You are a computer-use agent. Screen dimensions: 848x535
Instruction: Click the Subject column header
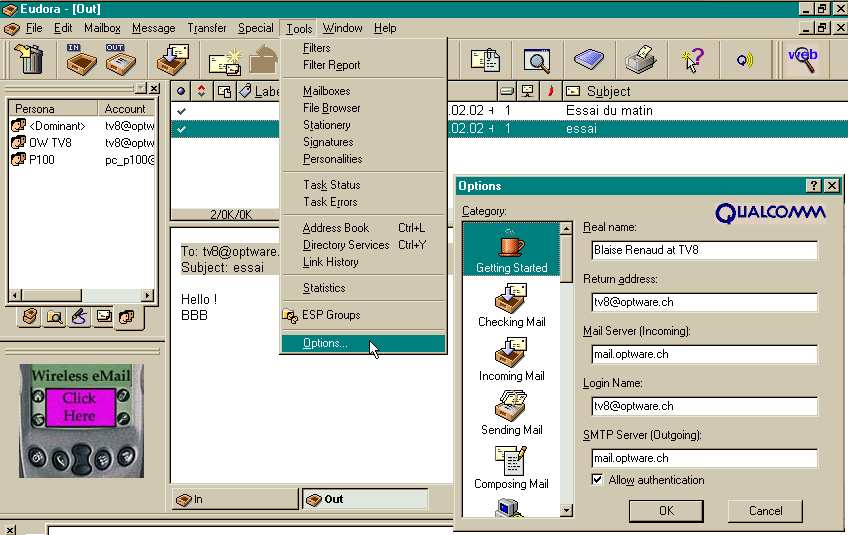[705, 91]
